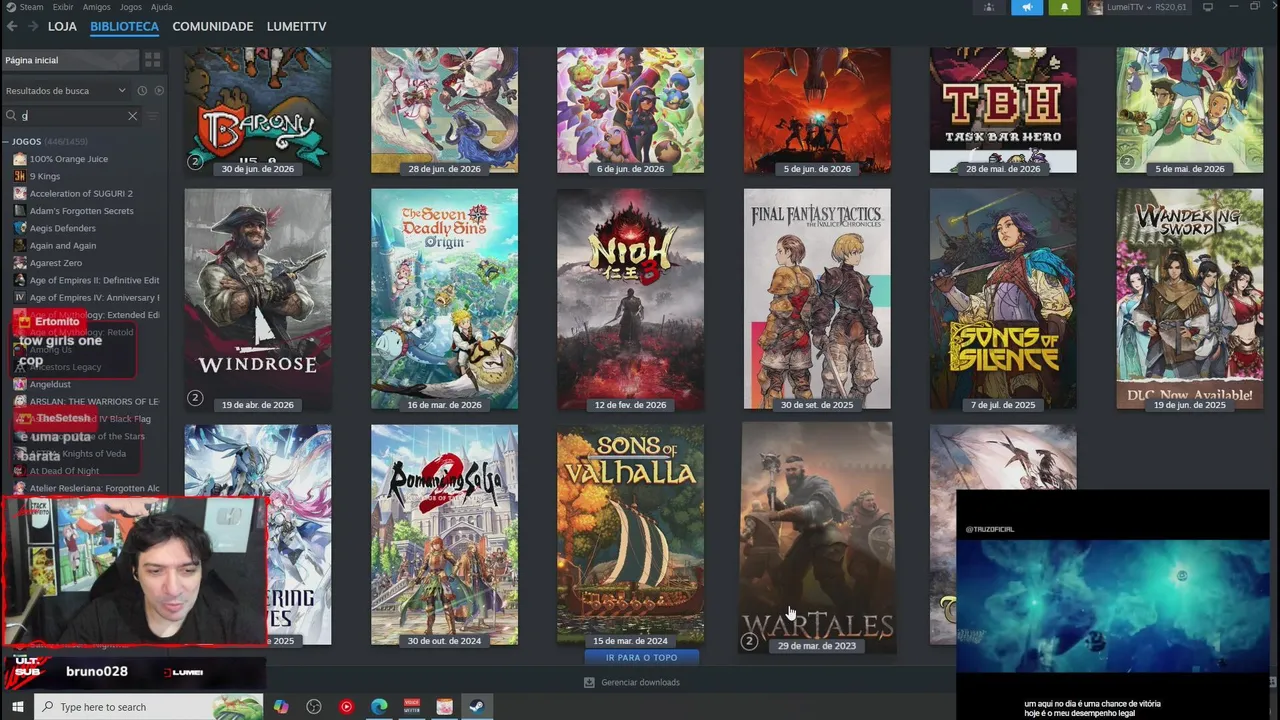Click the Windows taskbar search box
This screenshot has height=720, width=1280.
coord(148,707)
